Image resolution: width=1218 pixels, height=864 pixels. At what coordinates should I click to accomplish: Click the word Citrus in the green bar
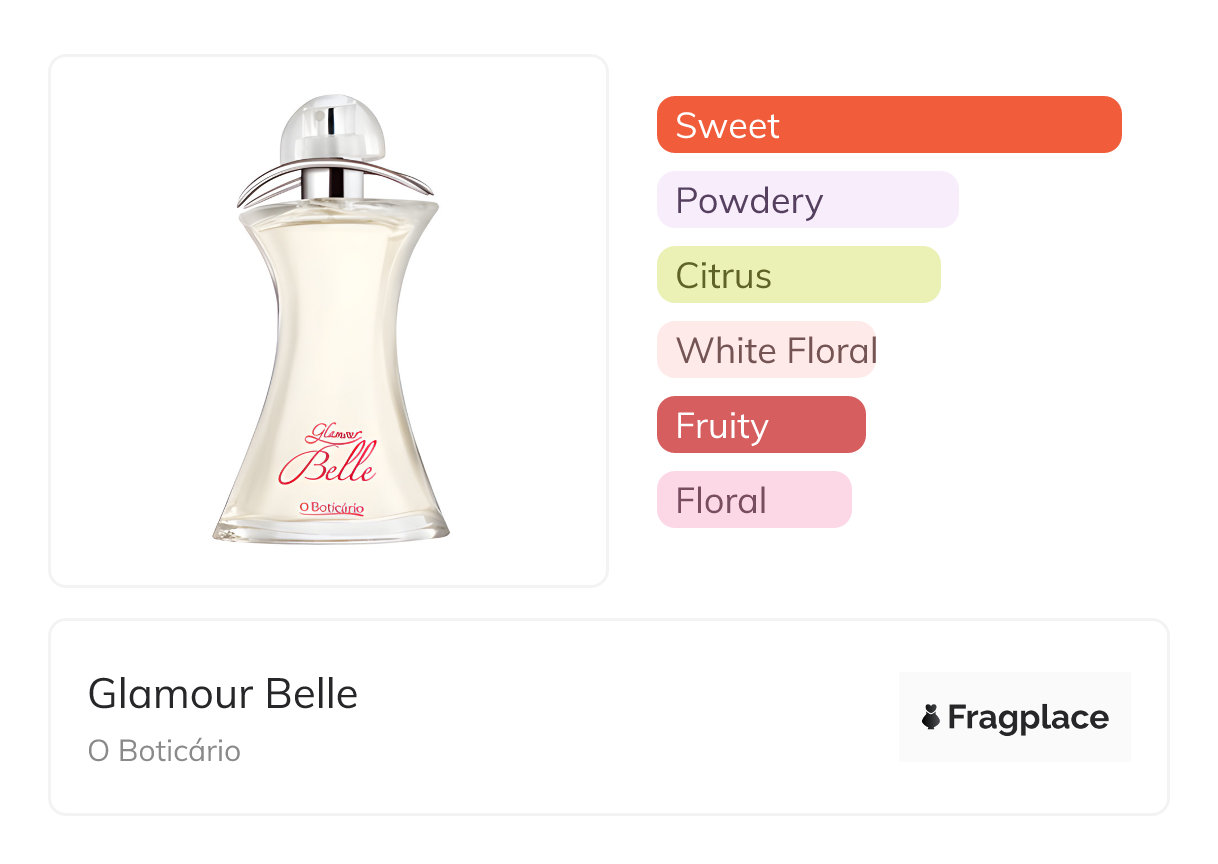click(x=723, y=275)
